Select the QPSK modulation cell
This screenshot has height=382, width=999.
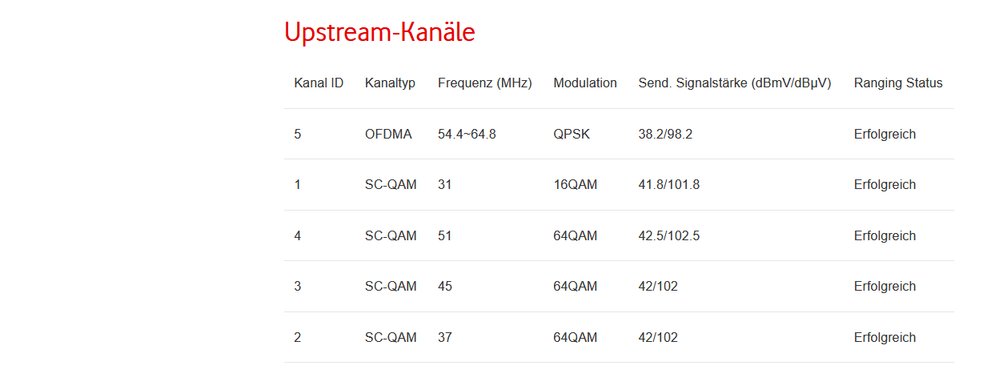(571, 134)
